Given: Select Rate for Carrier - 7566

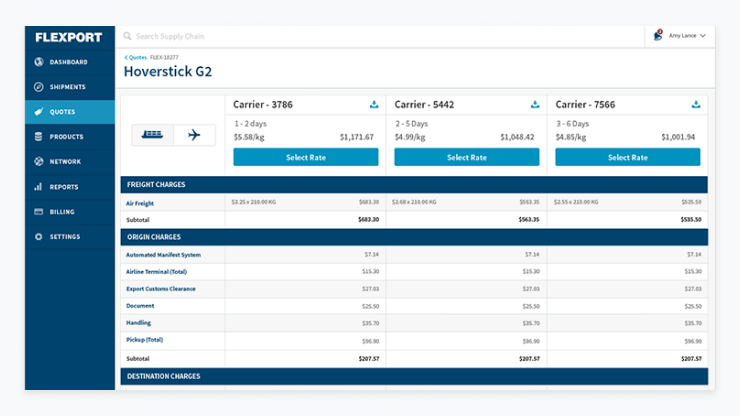Looking at the screenshot, I should (628, 157).
